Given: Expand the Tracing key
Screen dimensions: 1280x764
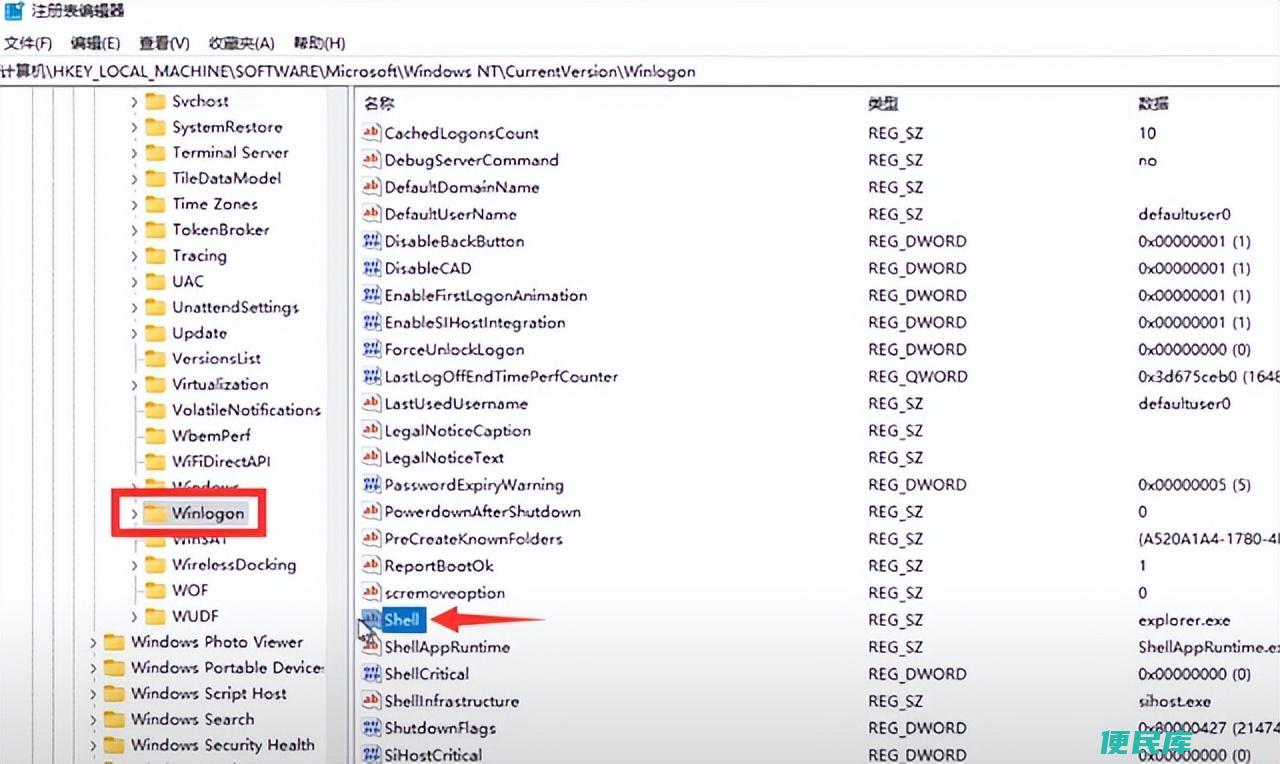Looking at the screenshot, I should 135,256.
